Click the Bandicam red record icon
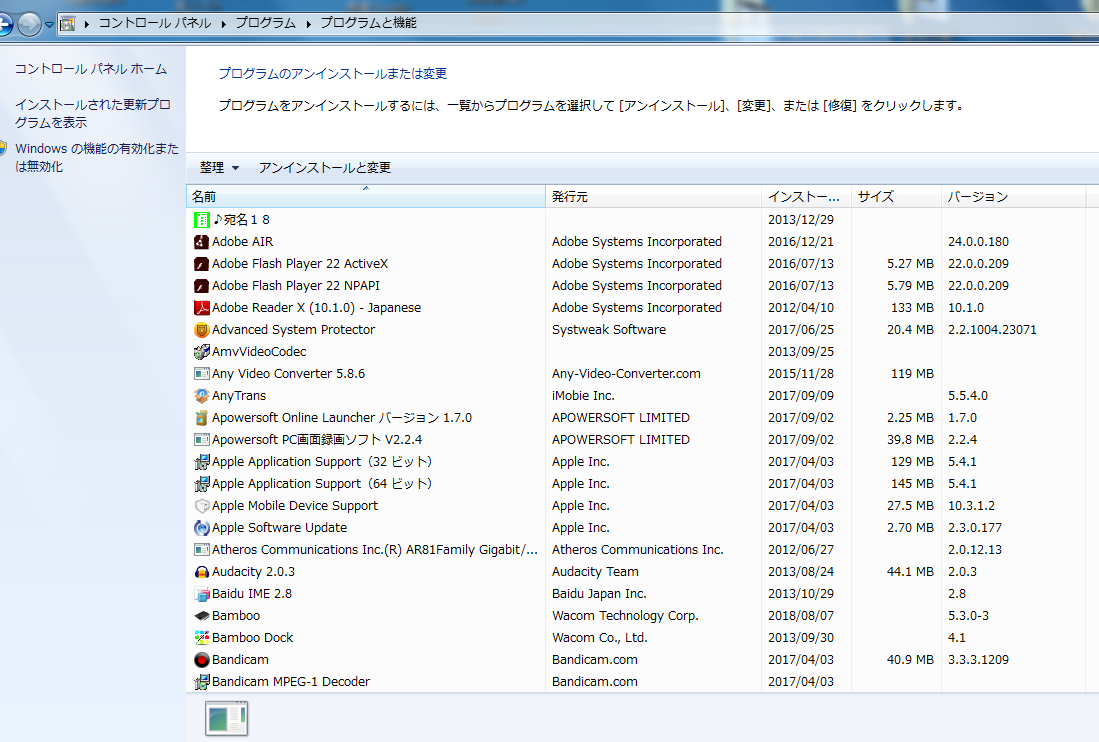The height and width of the screenshot is (742, 1099). coord(201,660)
